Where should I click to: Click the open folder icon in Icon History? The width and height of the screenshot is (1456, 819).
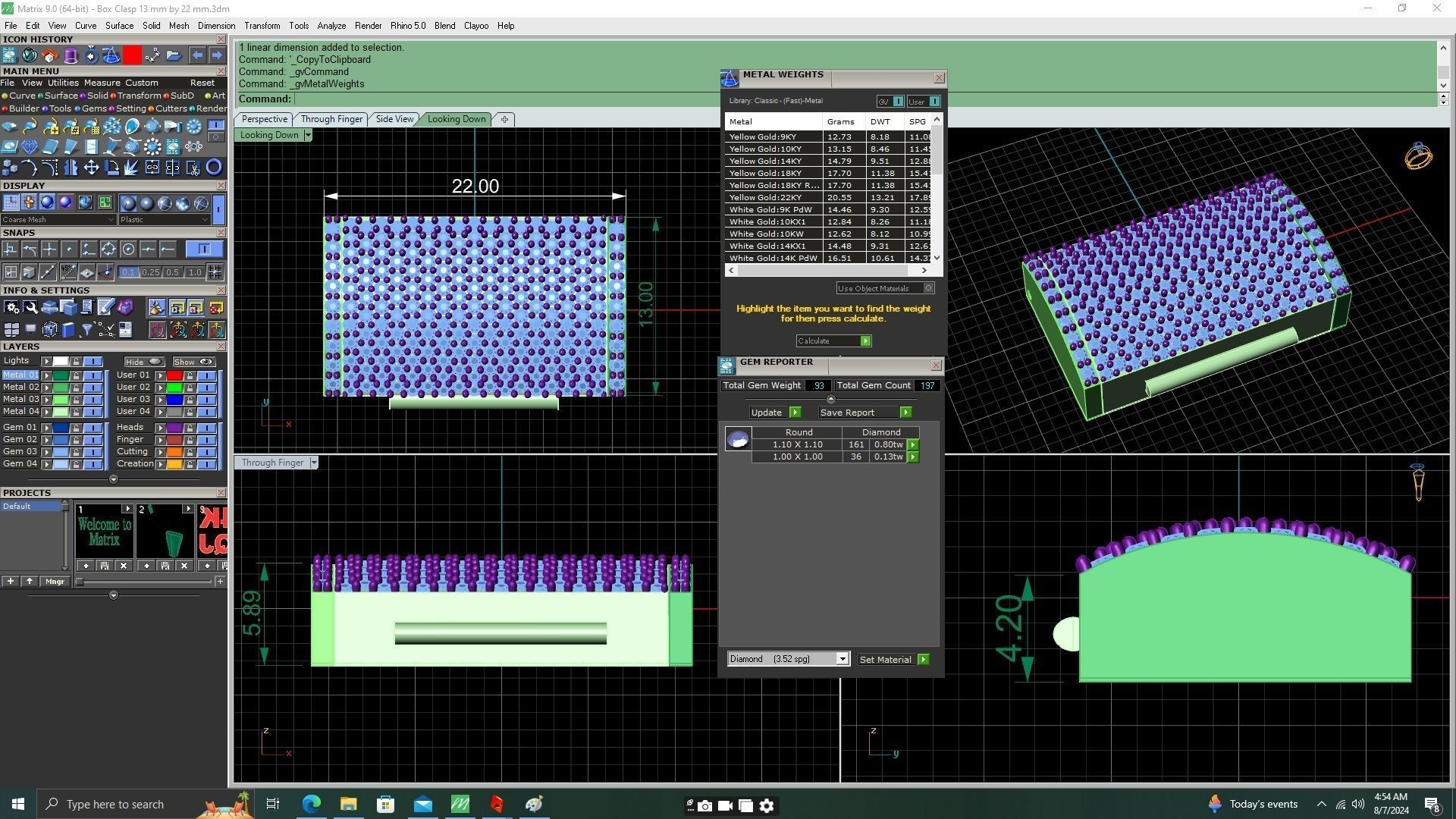(174, 55)
